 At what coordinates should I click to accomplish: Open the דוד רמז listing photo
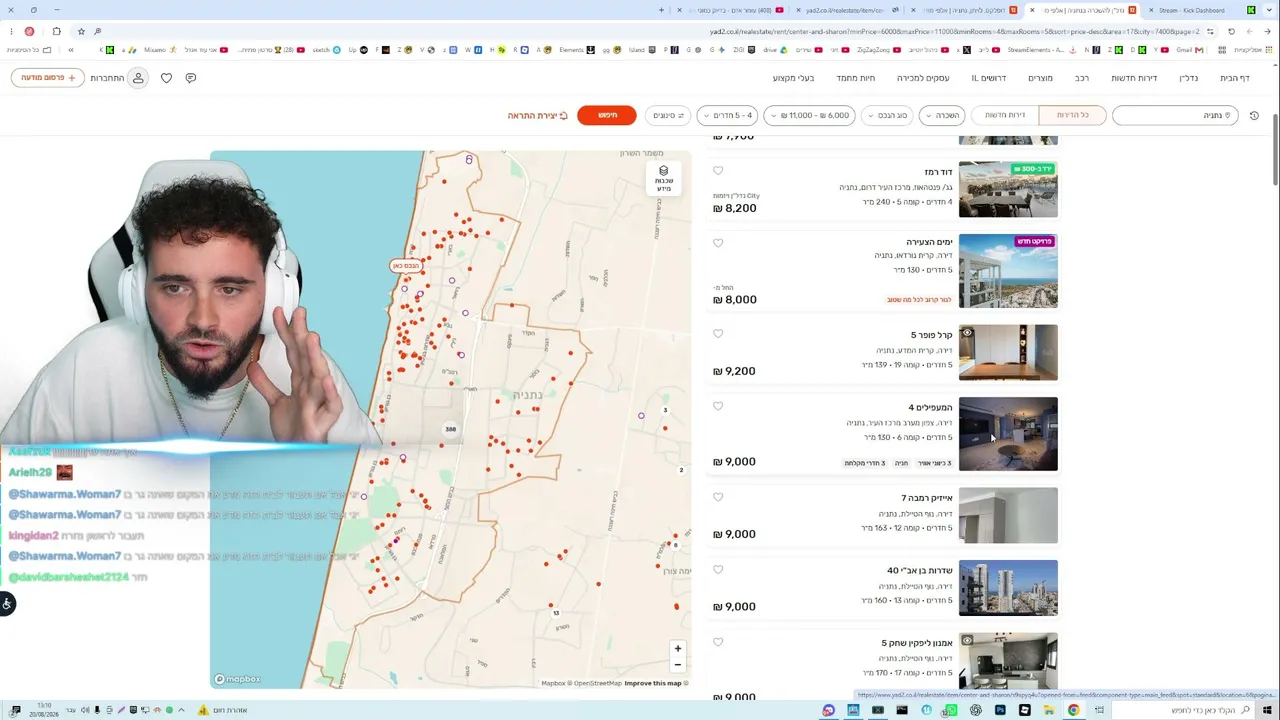pyautogui.click(x=1008, y=189)
